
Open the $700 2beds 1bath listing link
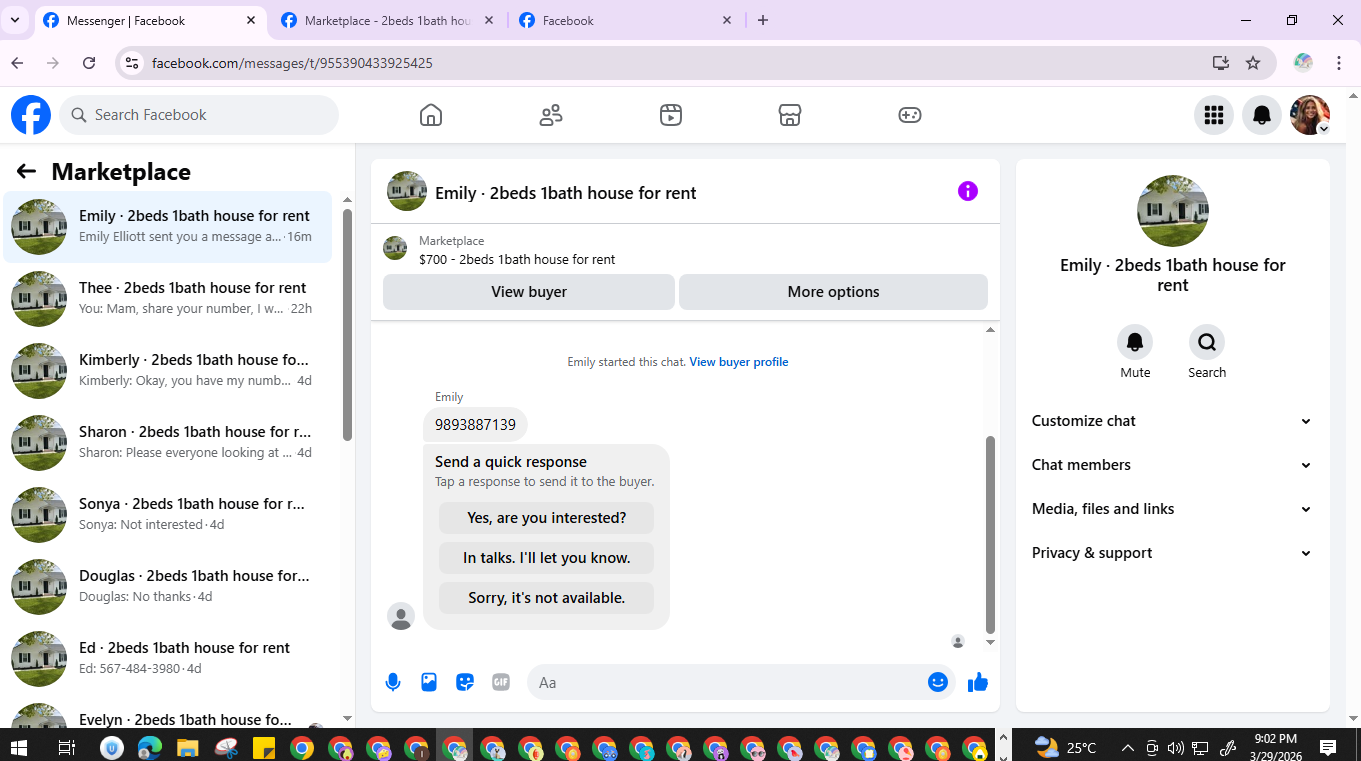[x=517, y=259]
